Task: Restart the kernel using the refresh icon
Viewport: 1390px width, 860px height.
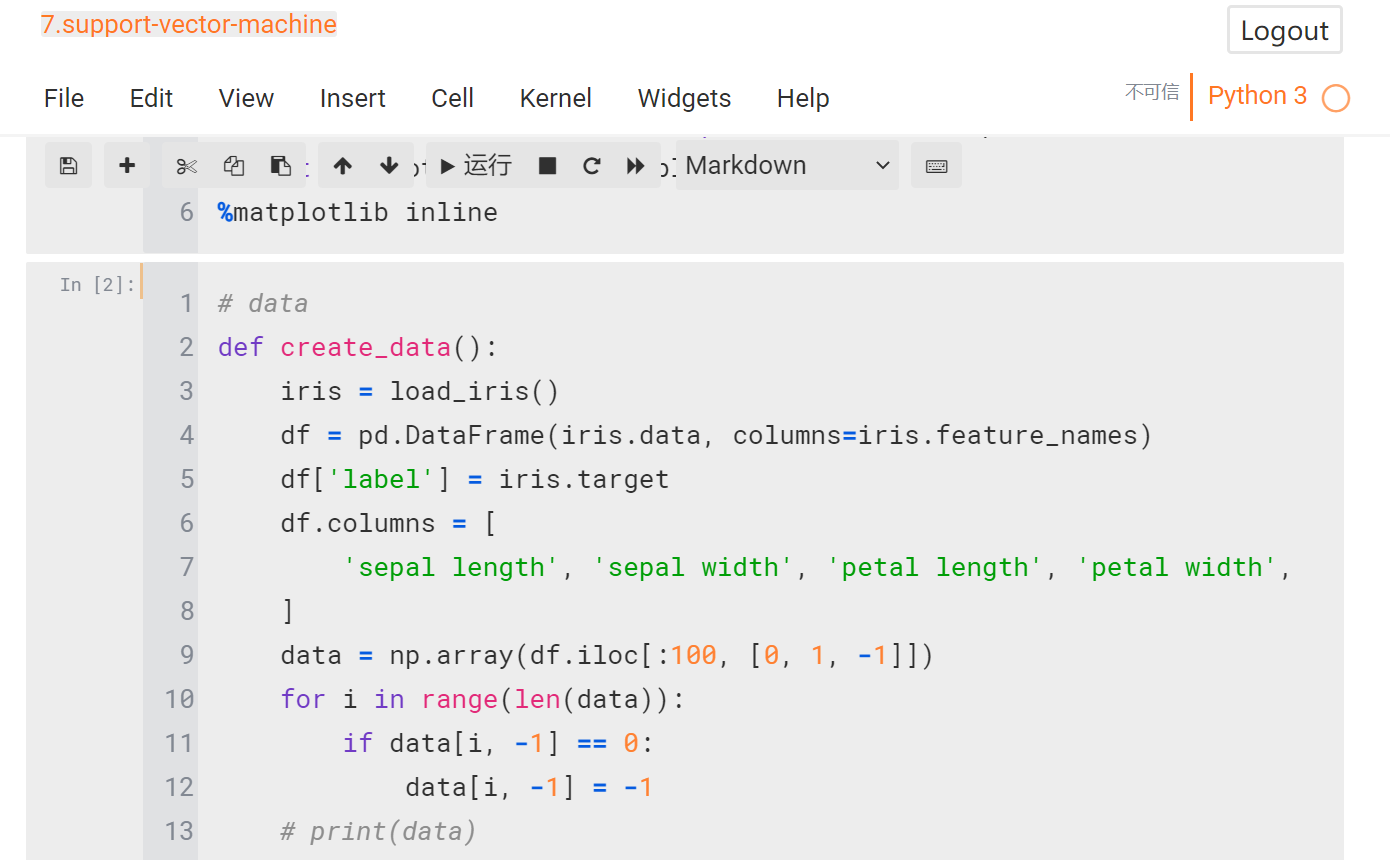Action: pyautogui.click(x=591, y=164)
